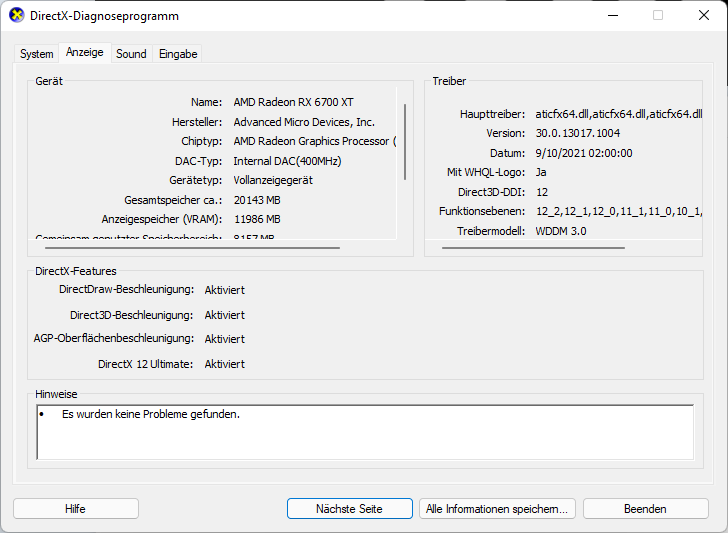This screenshot has width=728, height=533.
Task: Click the Beenden button
Action: 645,508
